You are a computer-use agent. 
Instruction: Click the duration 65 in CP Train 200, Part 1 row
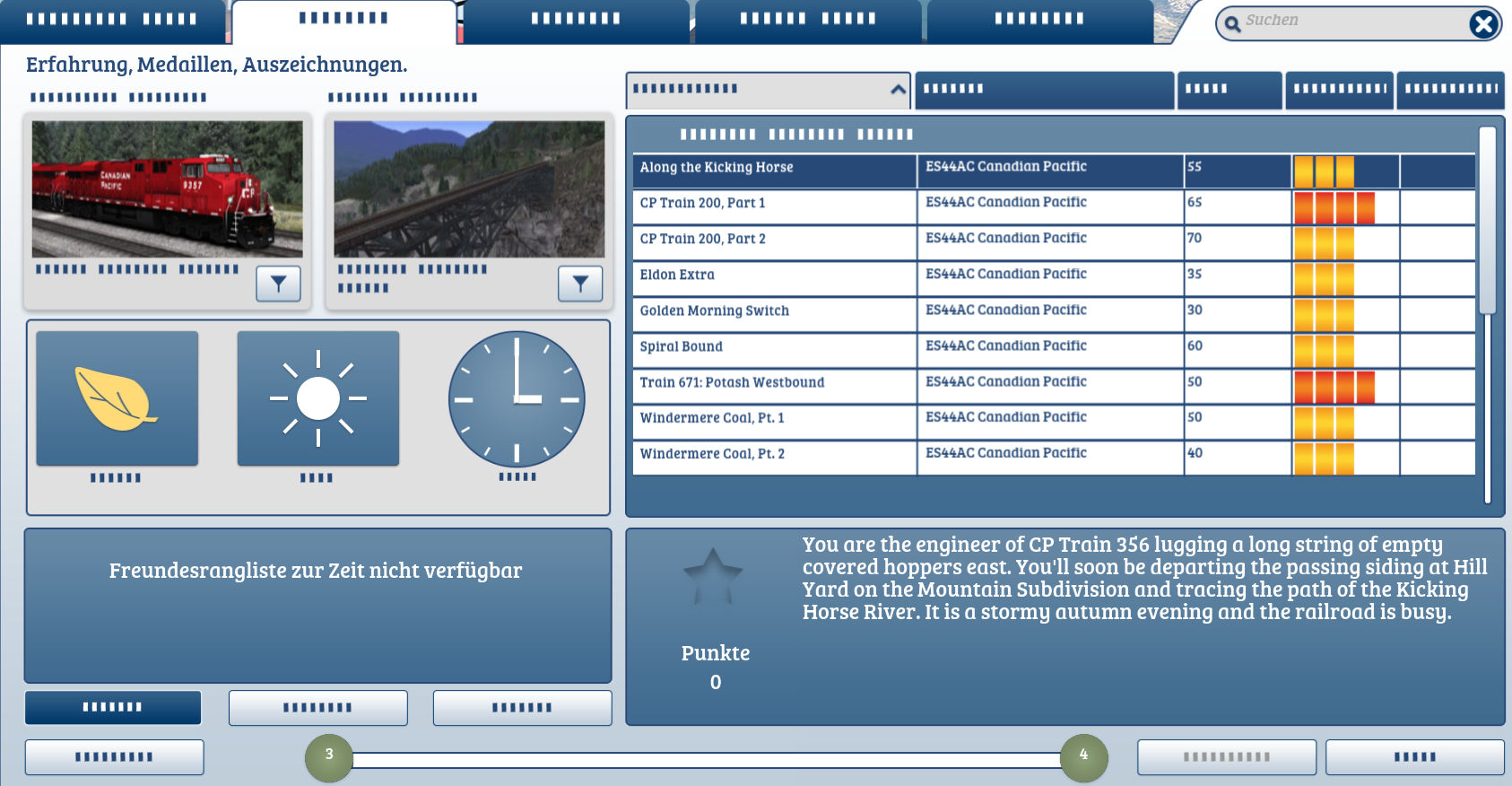click(x=1195, y=203)
